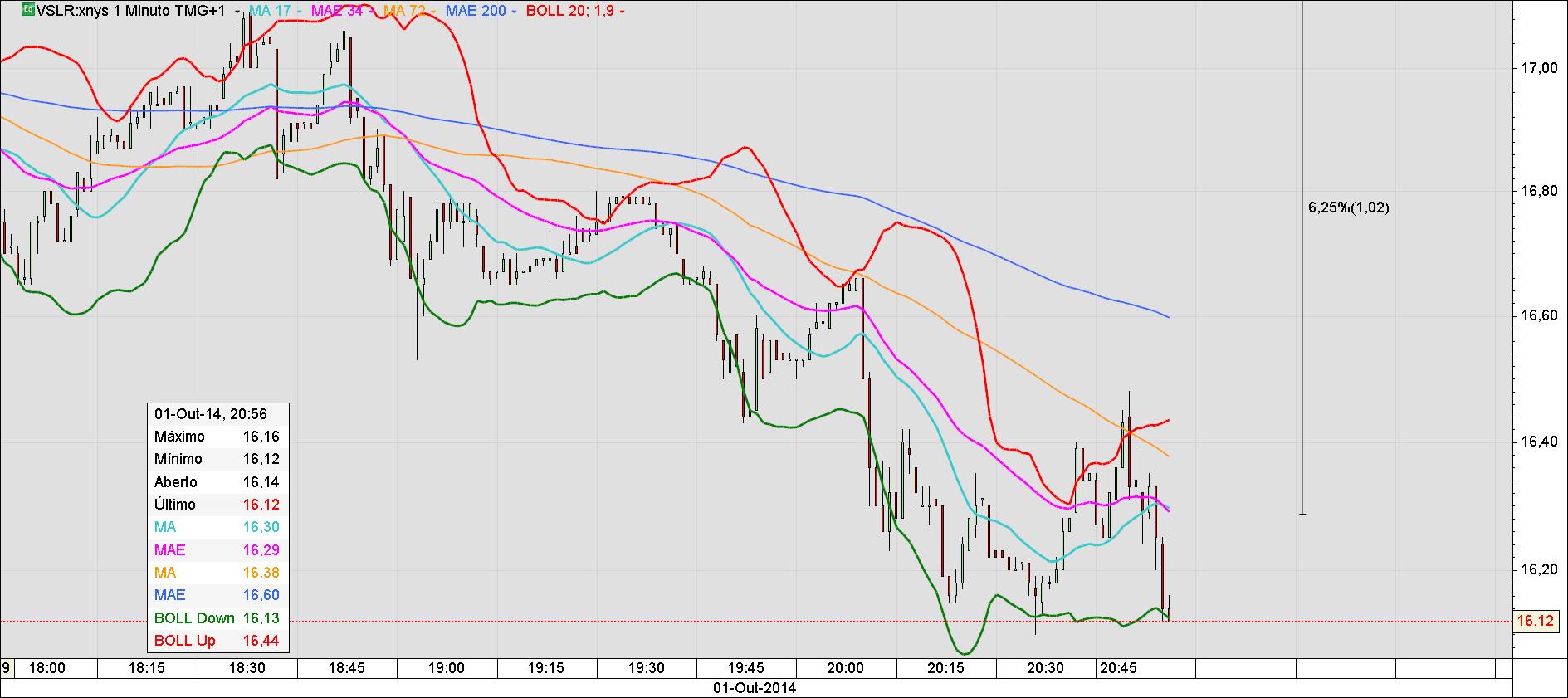Image resolution: width=1568 pixels, height=698 pixels.
Task: Open the MA 72 indicator dropdown
Action: pos(432,12)
